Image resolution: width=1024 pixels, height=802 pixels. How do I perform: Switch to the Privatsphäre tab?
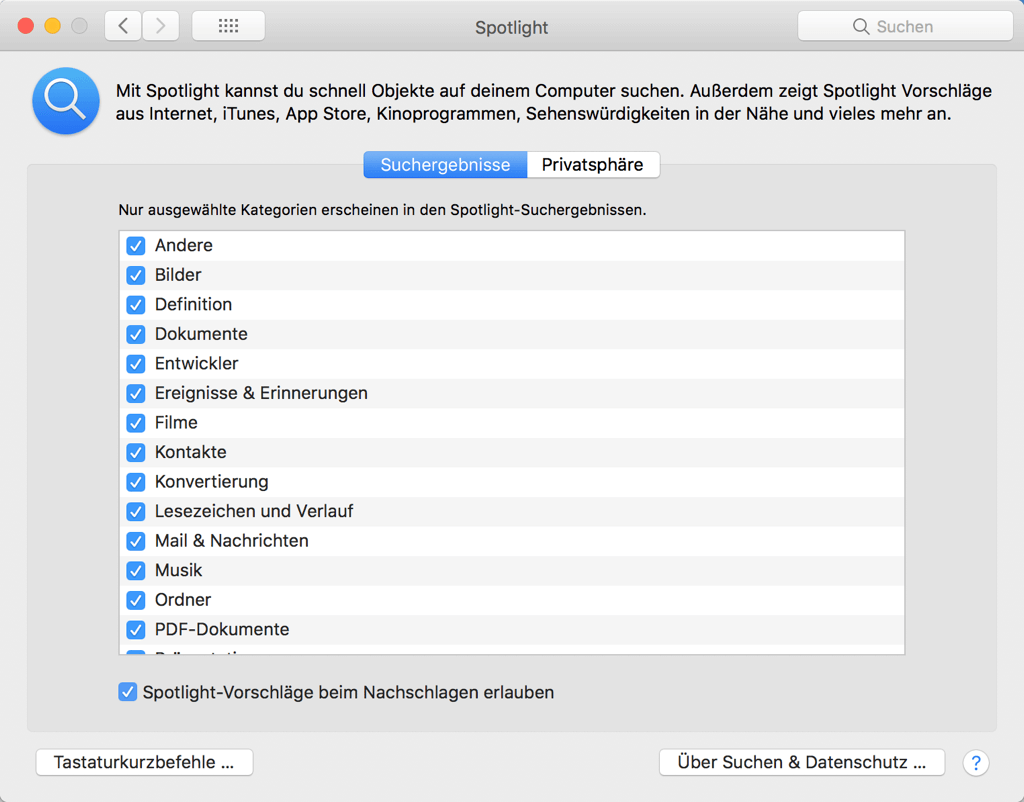coord(593,165)
